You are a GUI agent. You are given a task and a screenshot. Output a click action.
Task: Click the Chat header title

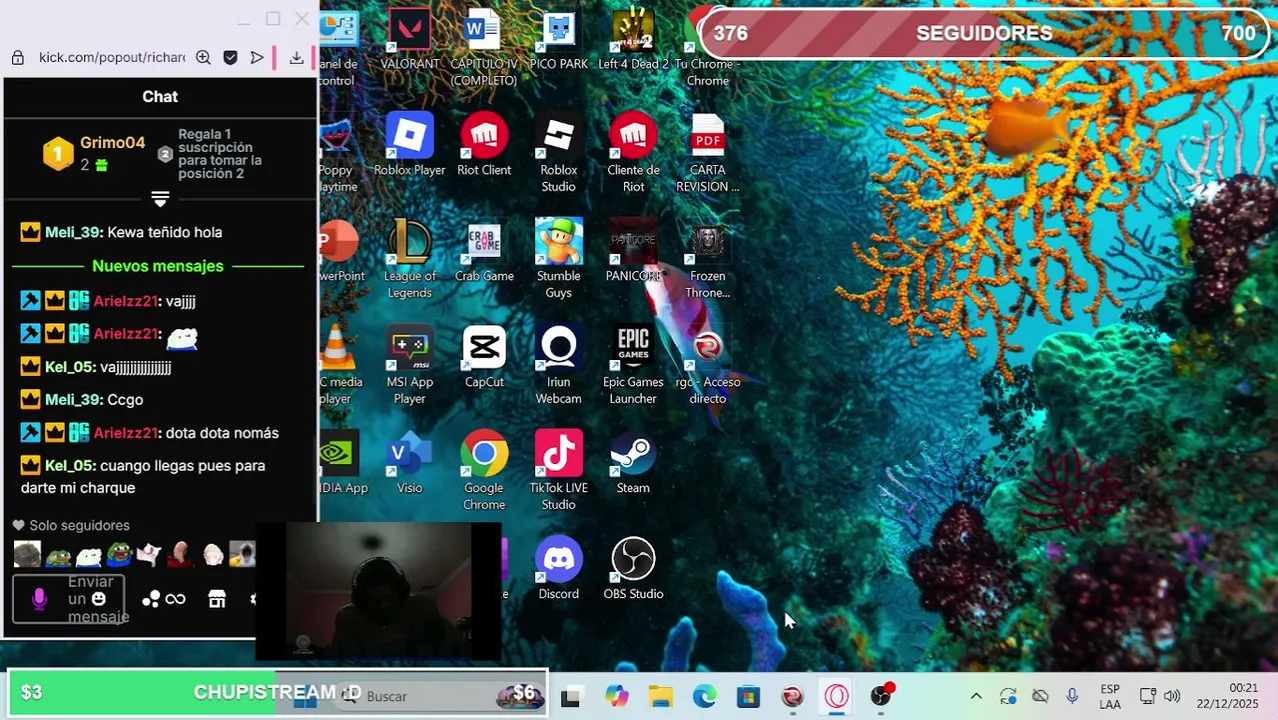coord(160,96)
